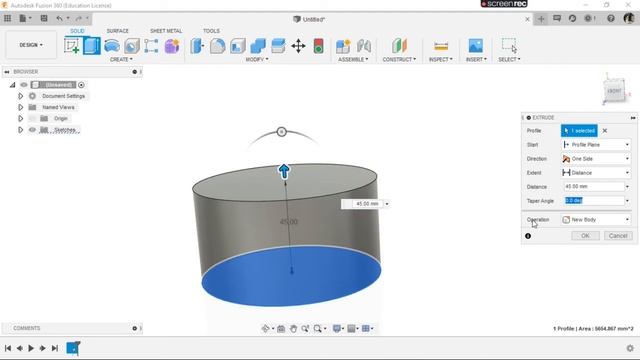Image resolution: width=640 pixels, height=360 pixels.
Task: Open the Start Profile Plane dropdown
Action: 596,144
